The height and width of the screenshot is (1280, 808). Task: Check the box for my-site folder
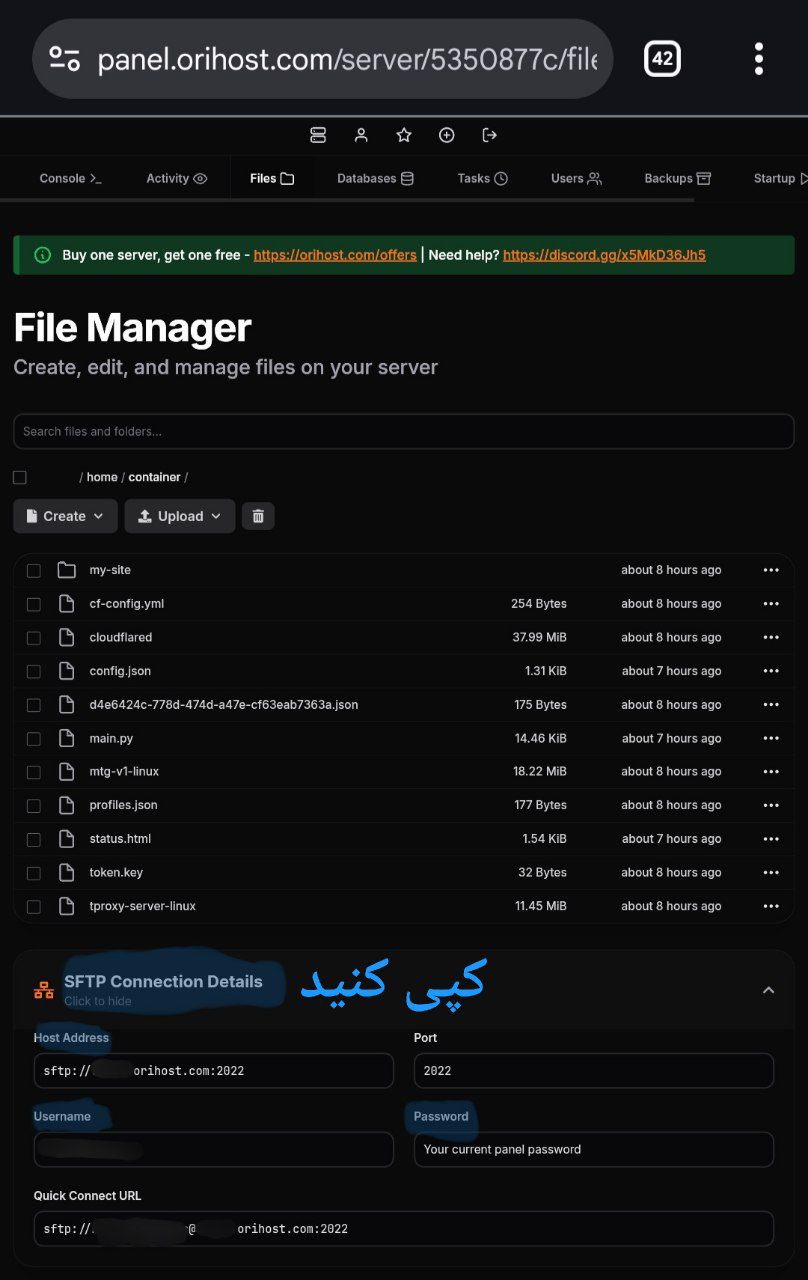[x=34, y=571]
